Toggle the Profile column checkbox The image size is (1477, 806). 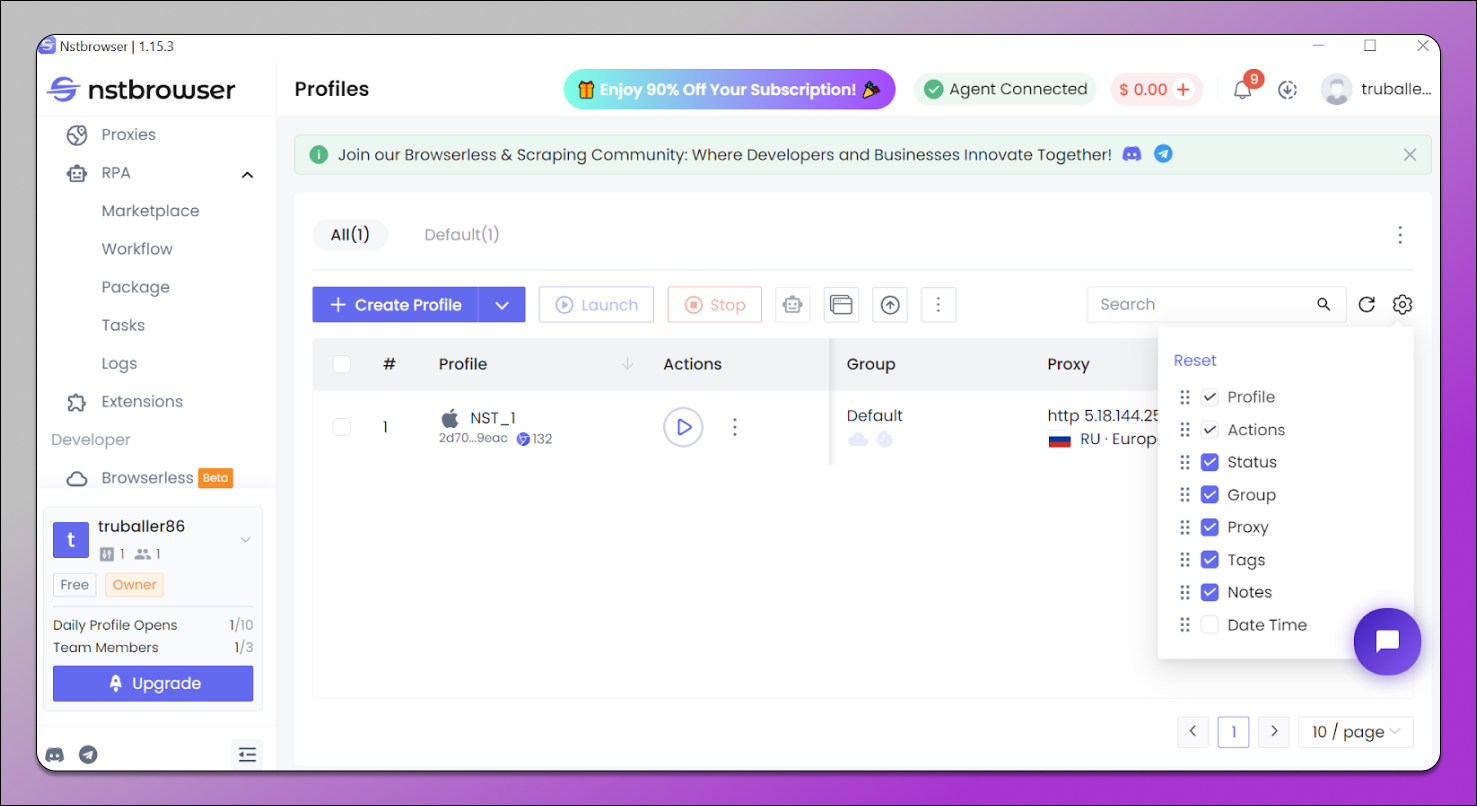point(1210,397)
